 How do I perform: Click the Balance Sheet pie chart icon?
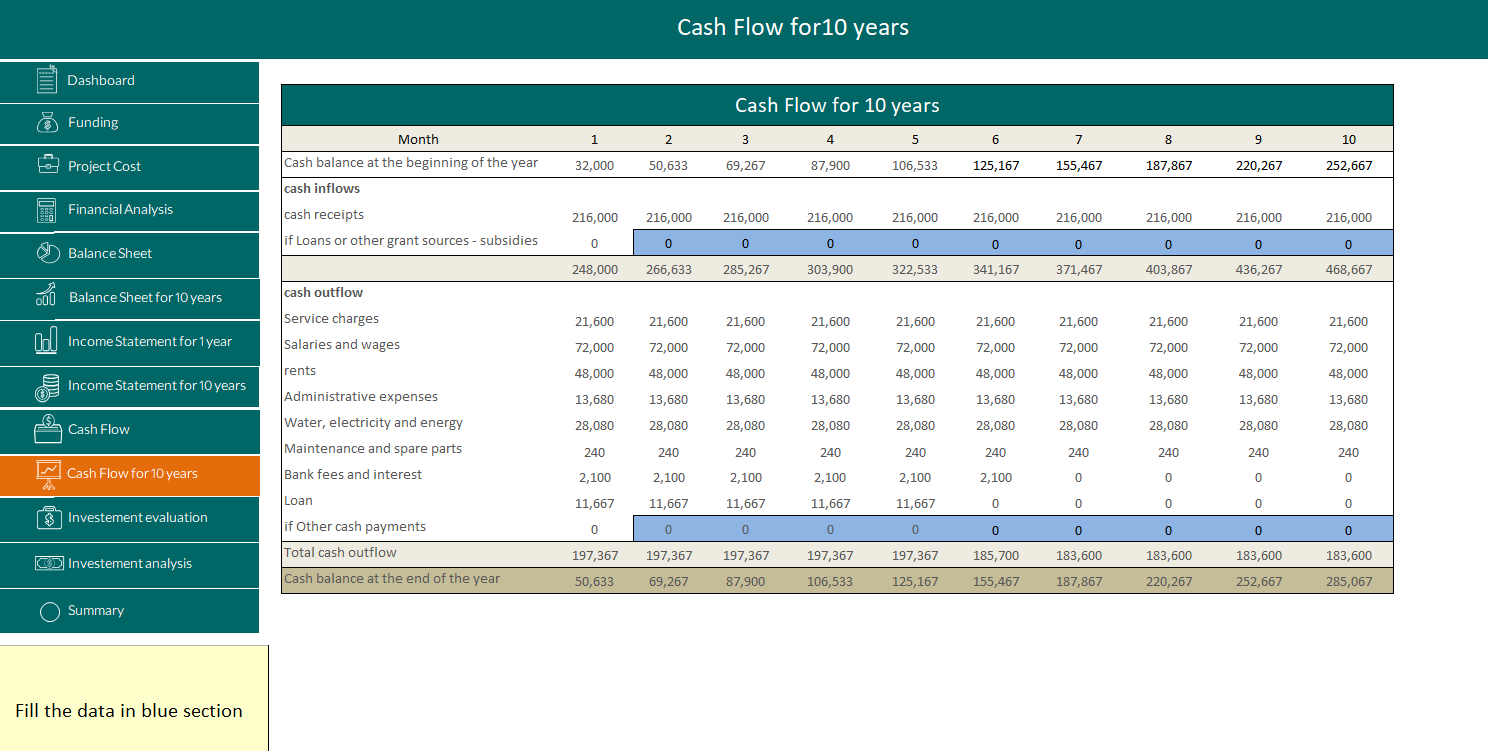pyautogui.click(x=47, y=253)
